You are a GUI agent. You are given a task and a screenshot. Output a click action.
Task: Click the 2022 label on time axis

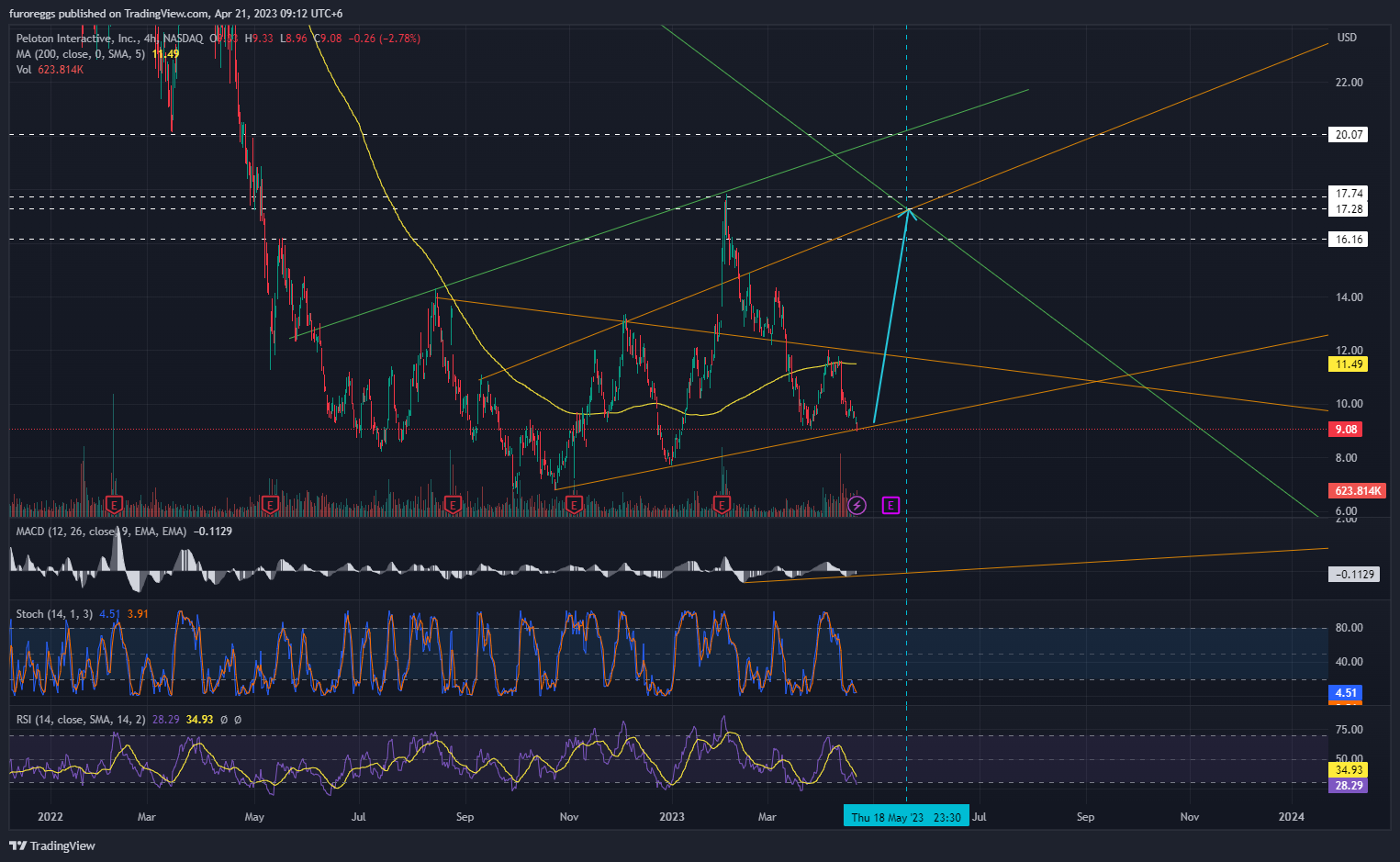50,817
